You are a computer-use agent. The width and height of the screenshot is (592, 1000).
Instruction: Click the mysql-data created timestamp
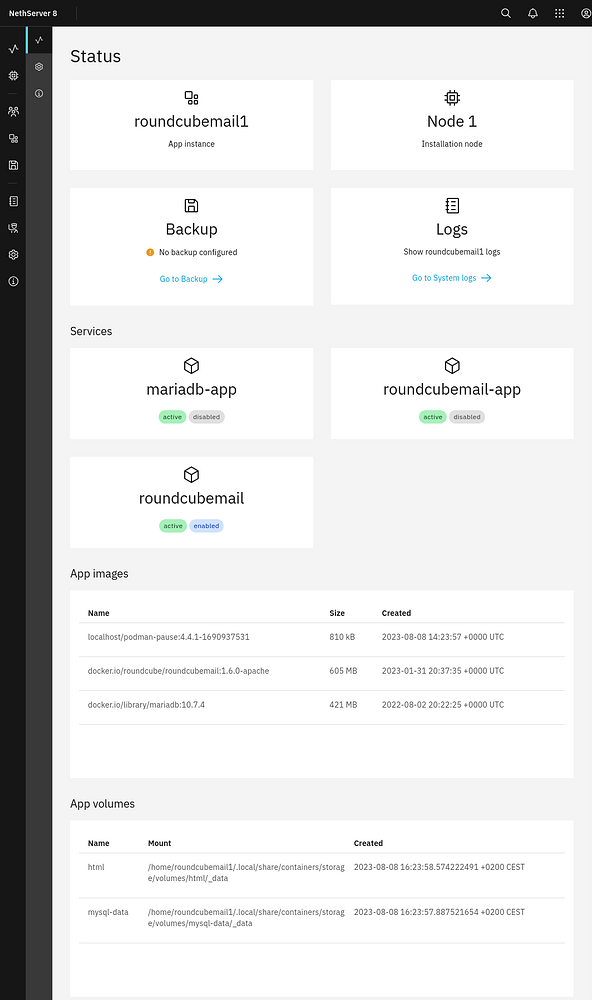[440, 913]
